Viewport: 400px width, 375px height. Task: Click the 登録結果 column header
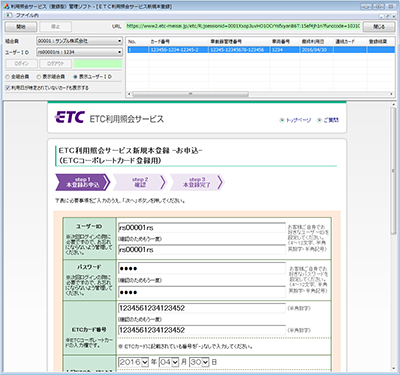pyautogui.click(x=381, y=41)
